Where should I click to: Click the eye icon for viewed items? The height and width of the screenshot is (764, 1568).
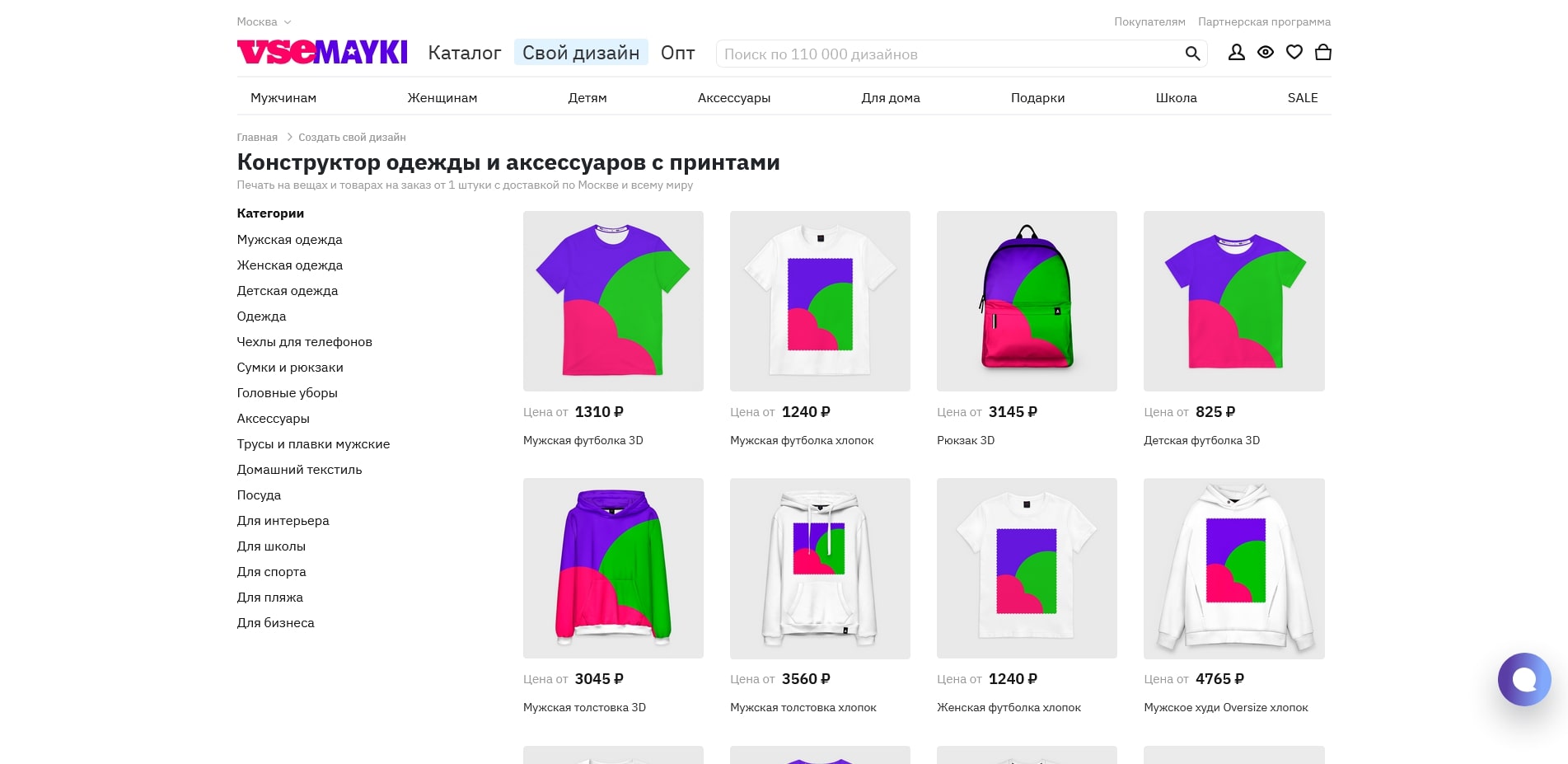pyautogui.click(x=1266, y=52)
